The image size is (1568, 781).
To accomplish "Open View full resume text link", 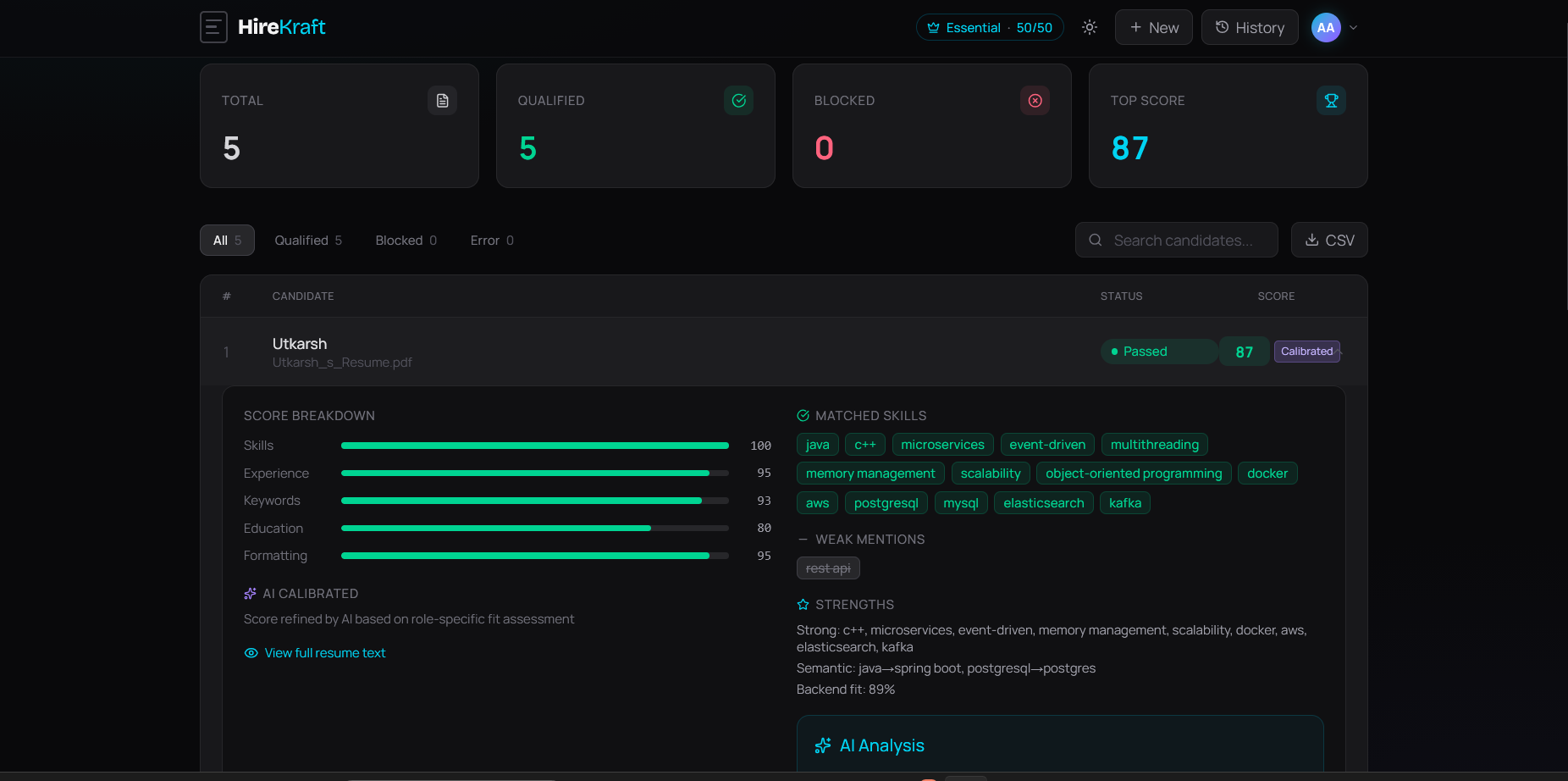I will (325, 653).
